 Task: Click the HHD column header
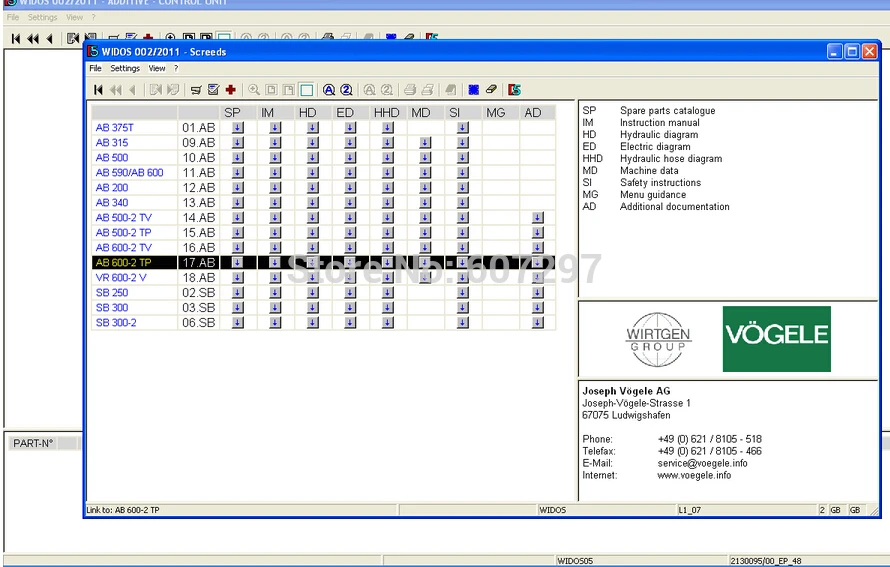[x=387, y=112]
